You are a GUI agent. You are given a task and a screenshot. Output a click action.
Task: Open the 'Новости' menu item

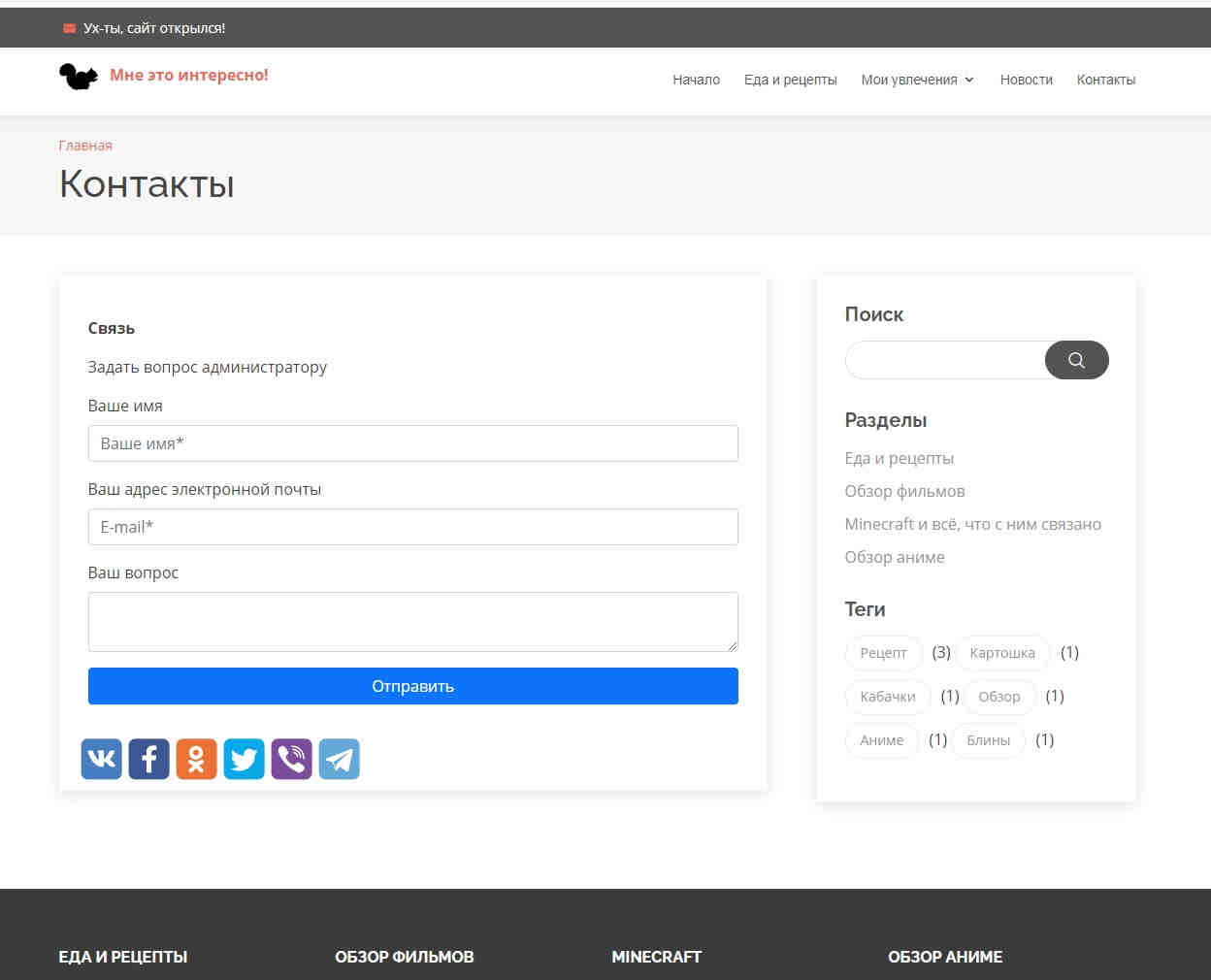click(x=1026, y=80)
